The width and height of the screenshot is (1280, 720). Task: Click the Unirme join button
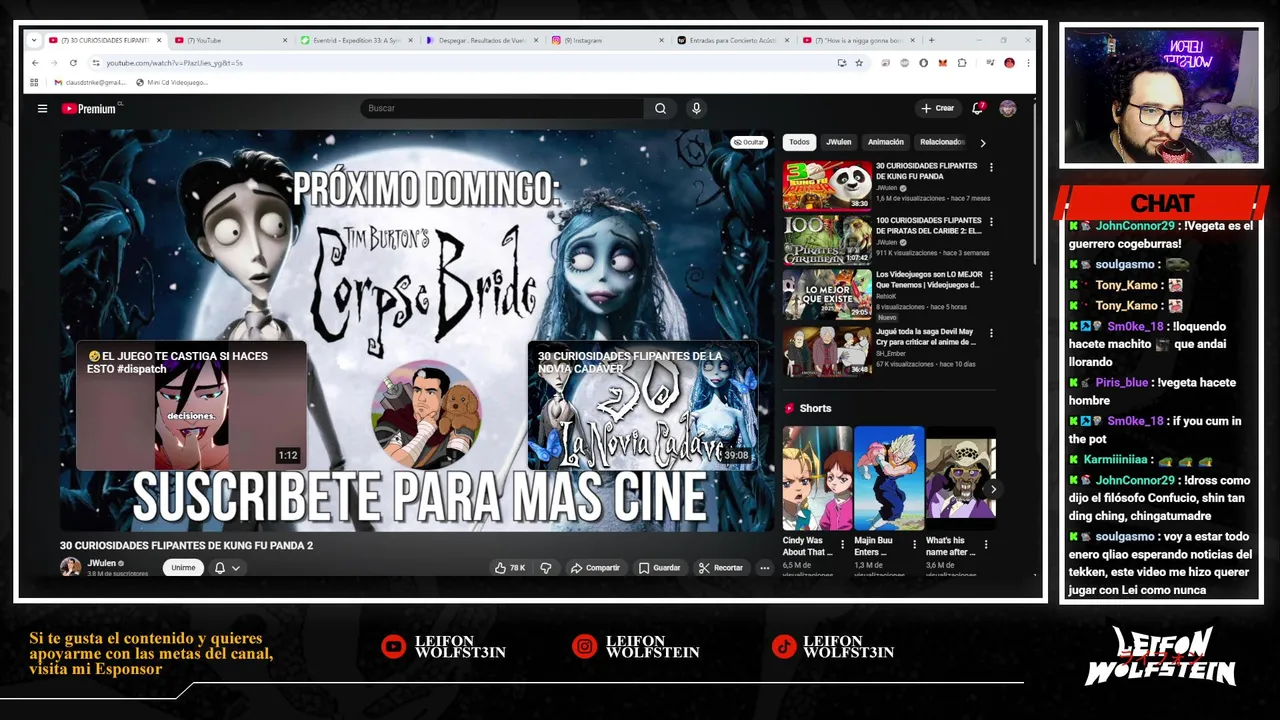(x=183, y=568)
